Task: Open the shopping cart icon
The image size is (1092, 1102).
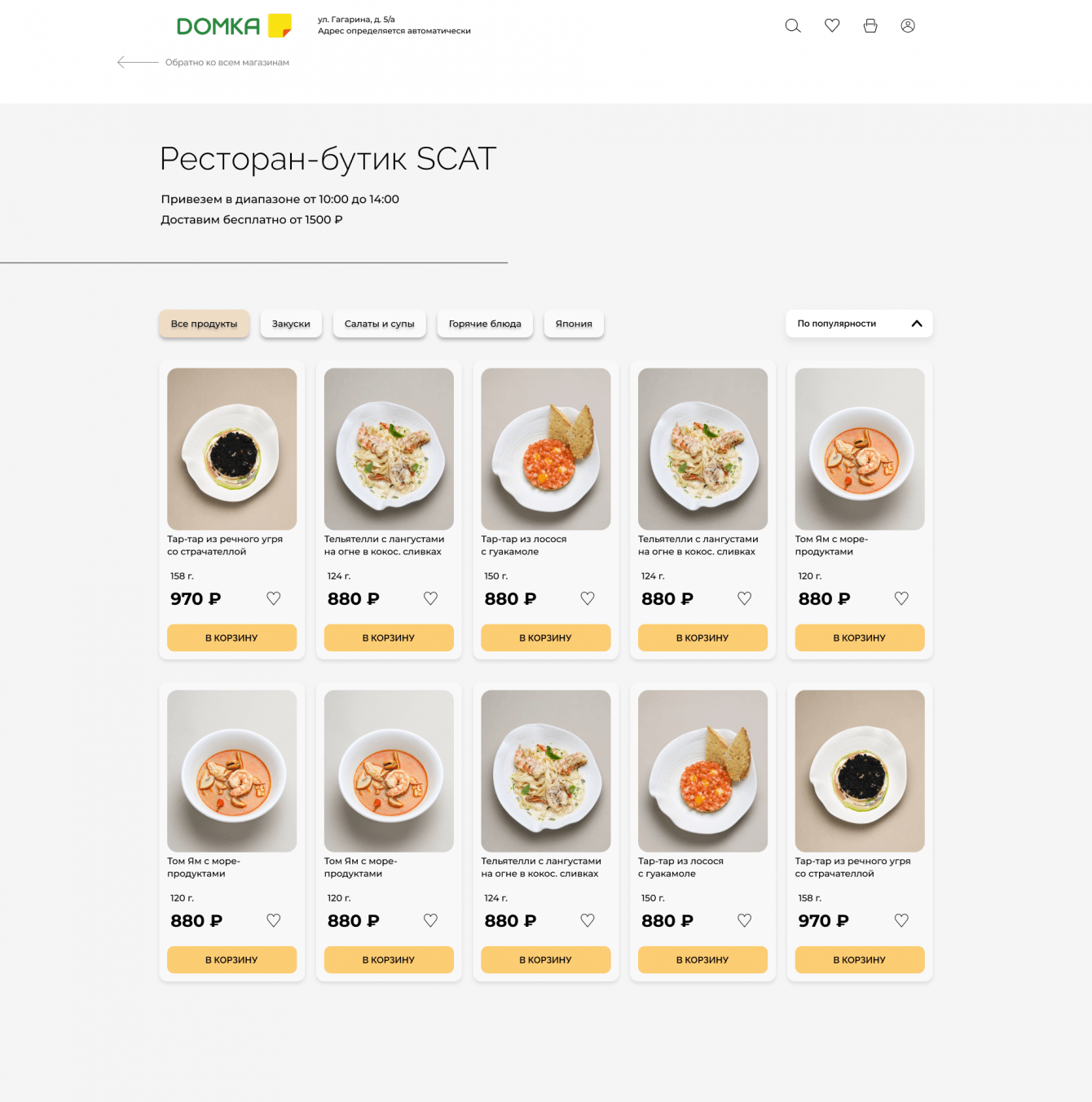Action: tap(870, 26)
